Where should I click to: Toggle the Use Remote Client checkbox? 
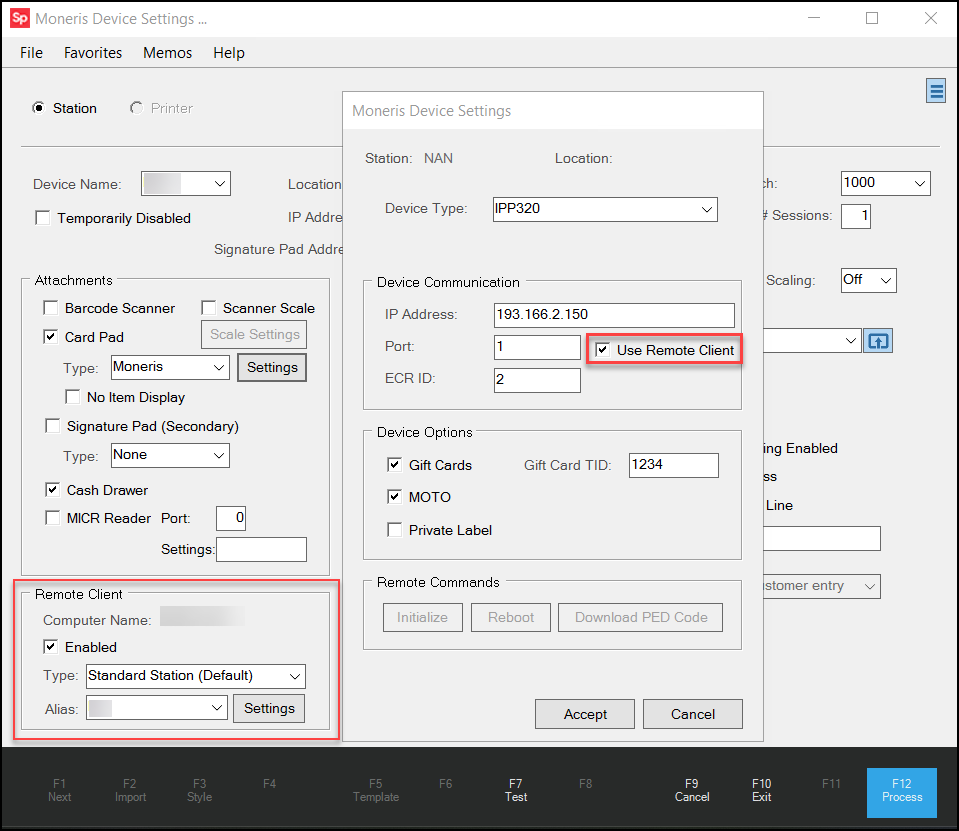[x=602, y=350]
